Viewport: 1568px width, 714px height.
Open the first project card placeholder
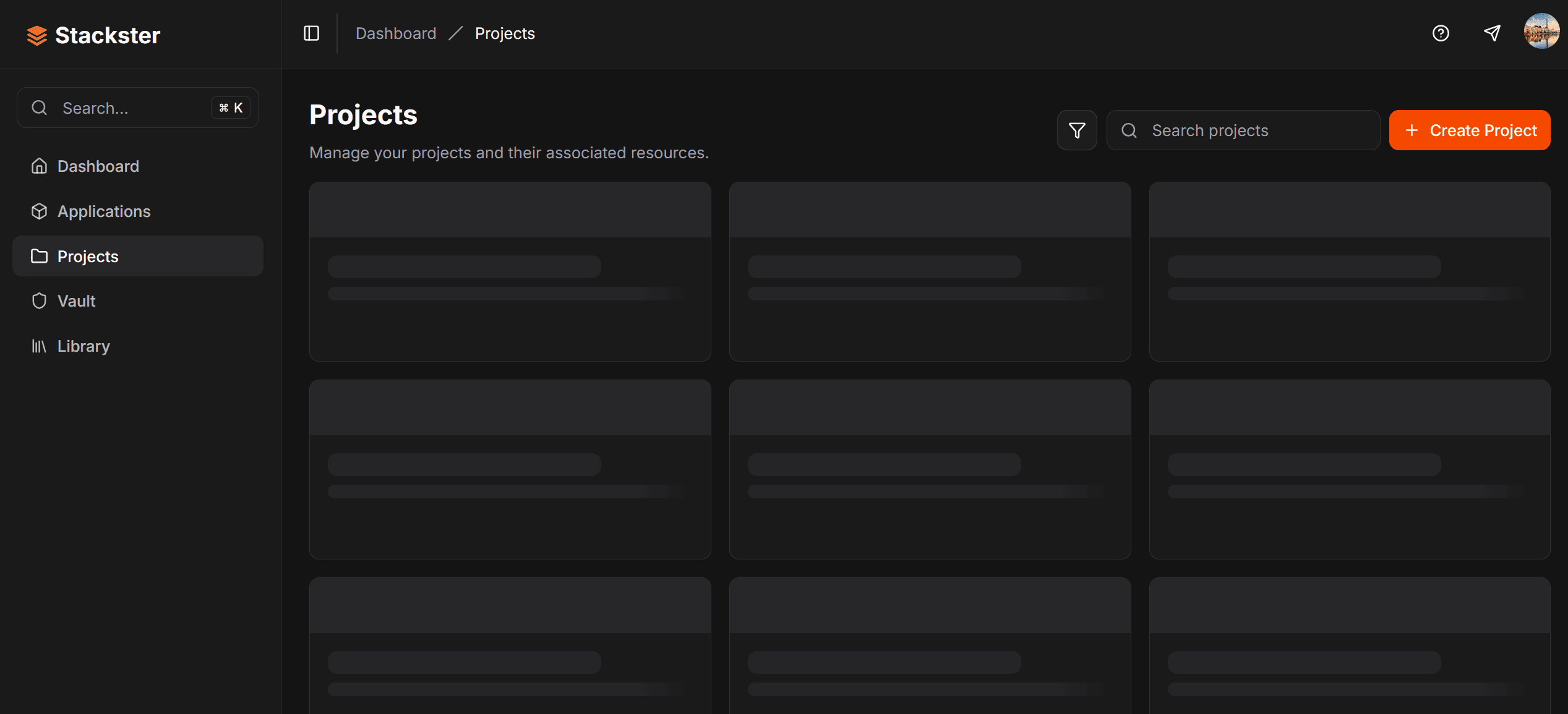(x=510, y=272)
